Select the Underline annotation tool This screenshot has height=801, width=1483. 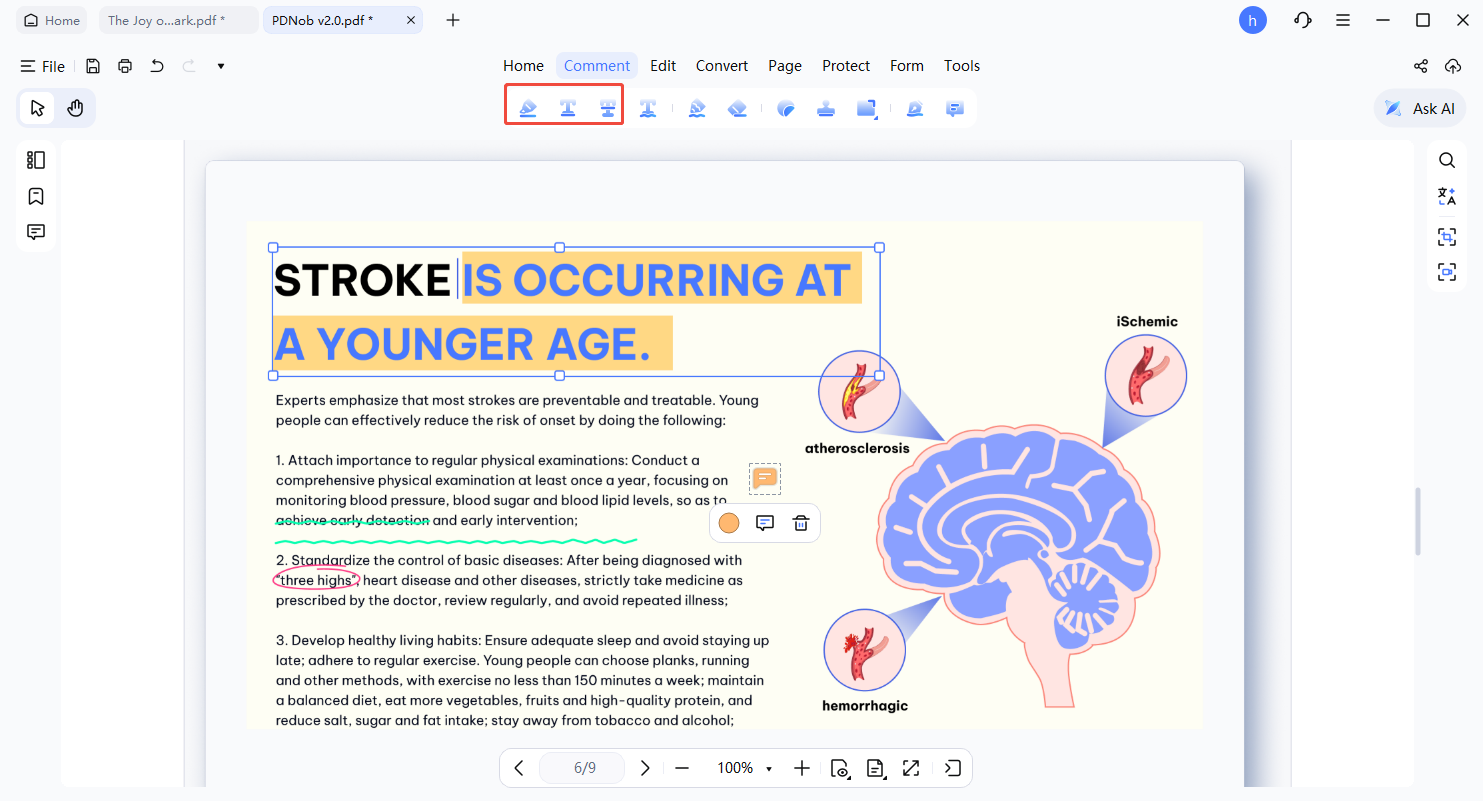pos(568,107)
